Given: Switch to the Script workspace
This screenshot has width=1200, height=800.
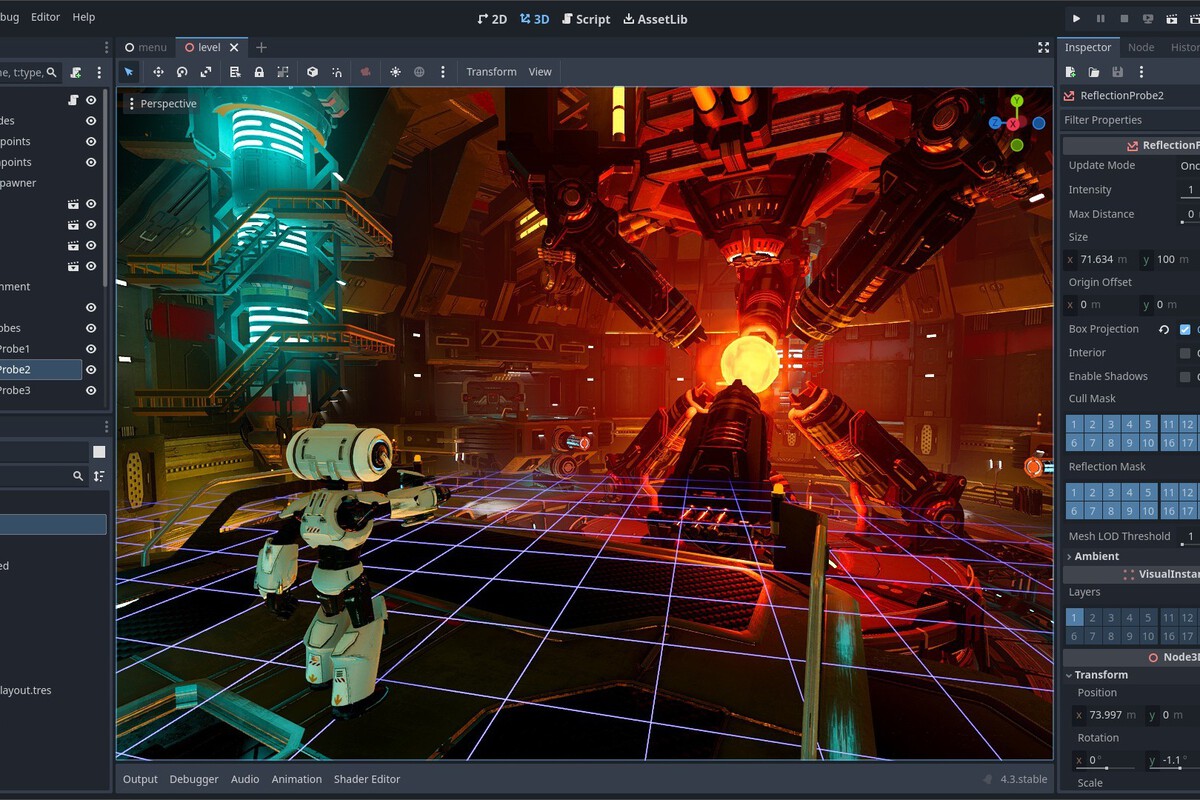Looking at the screenshot, I should 585,18.
